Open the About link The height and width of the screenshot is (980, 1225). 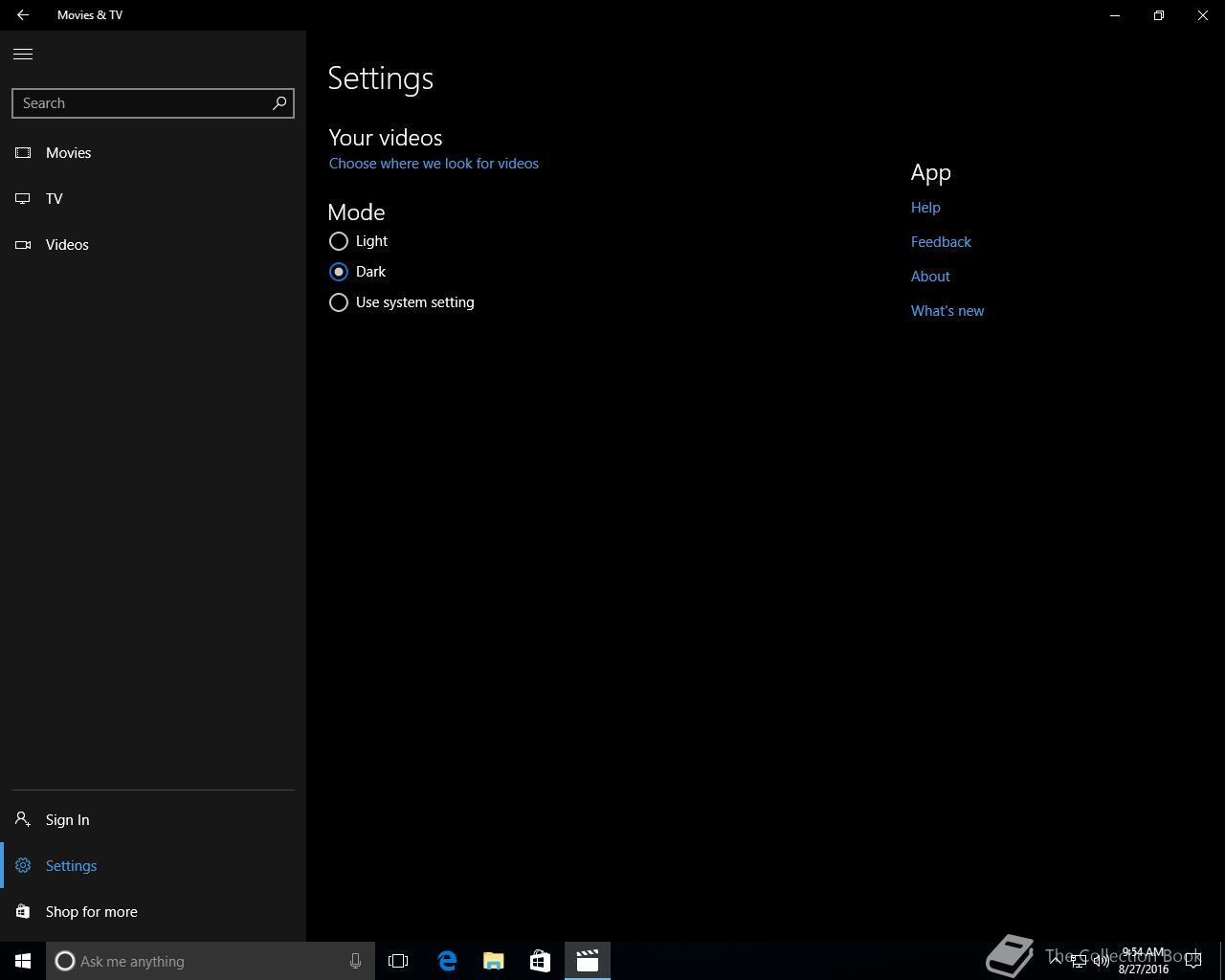click(x=930, y=277)
